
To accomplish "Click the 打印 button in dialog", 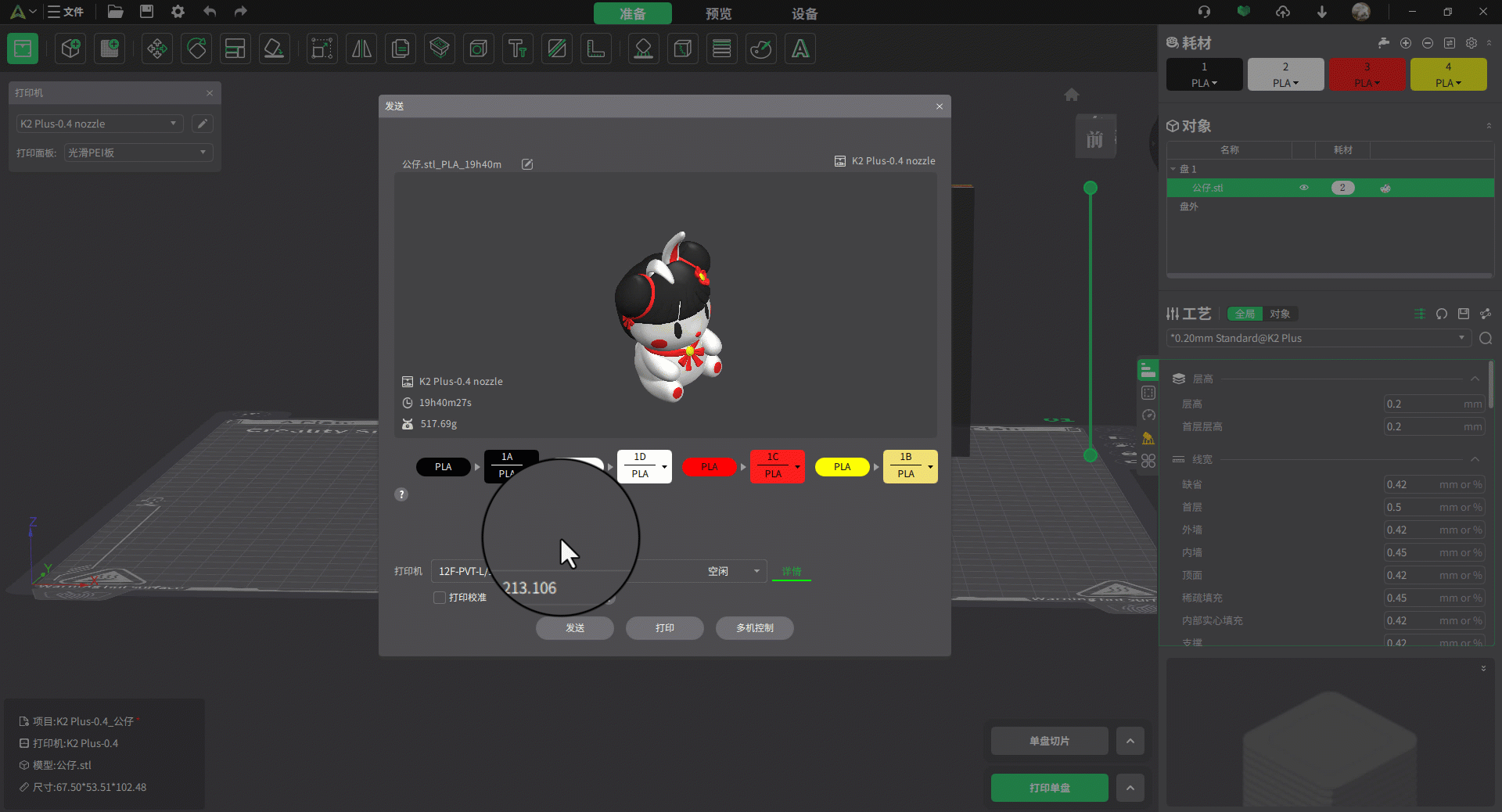I will (665, 628).
